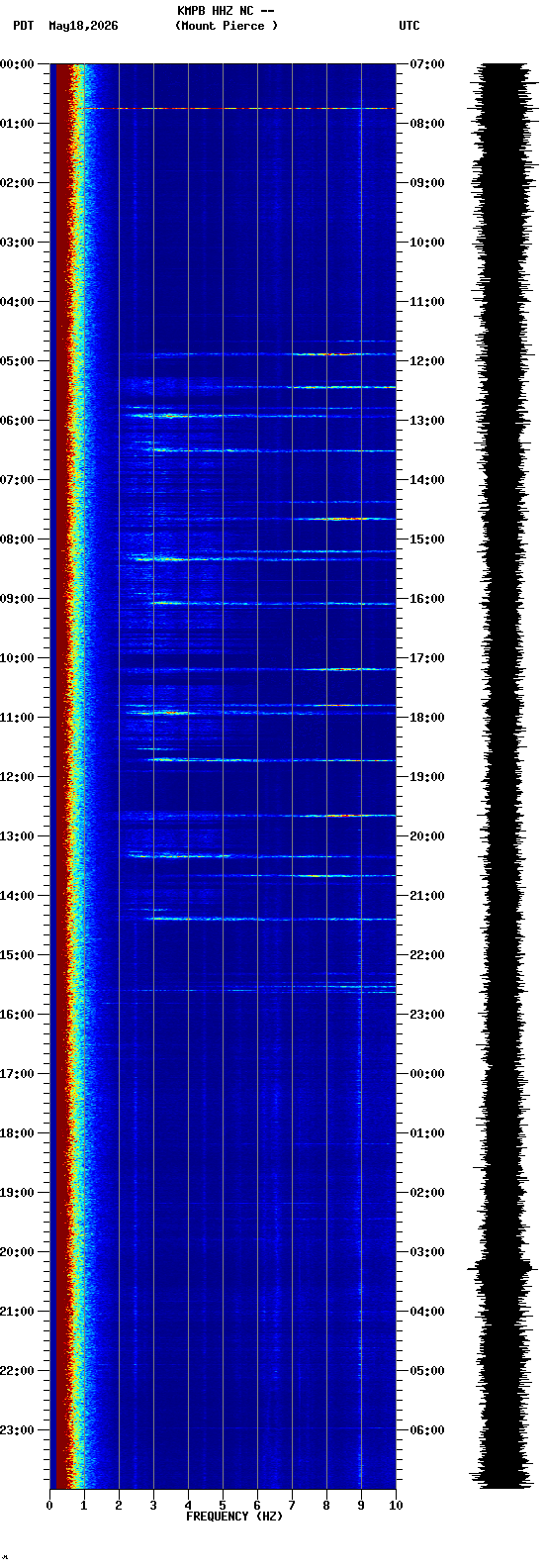Click the frequency axis tick label '5'

[x=223, y=1506]
